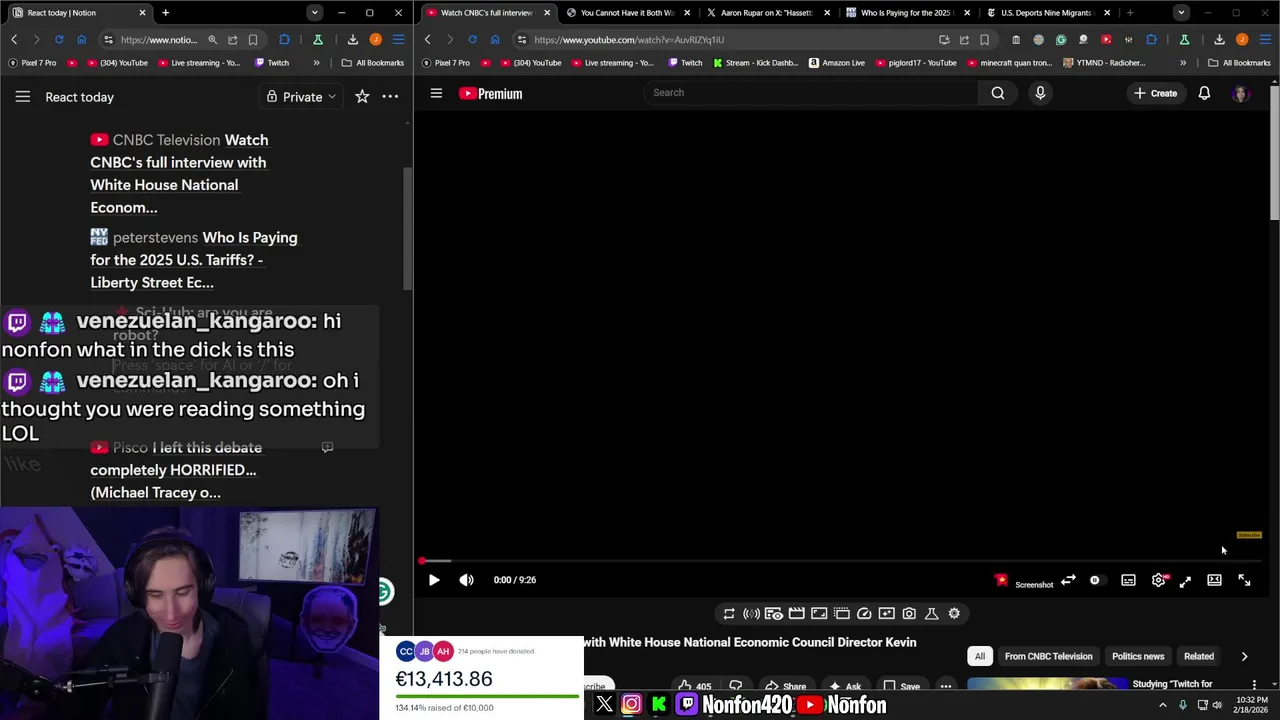This screenshot has height=720, width=1280.
Task: Open 'Stream - Kick Dashb...' bookmark
Action: pyautogui.click(x=755, y=63)
